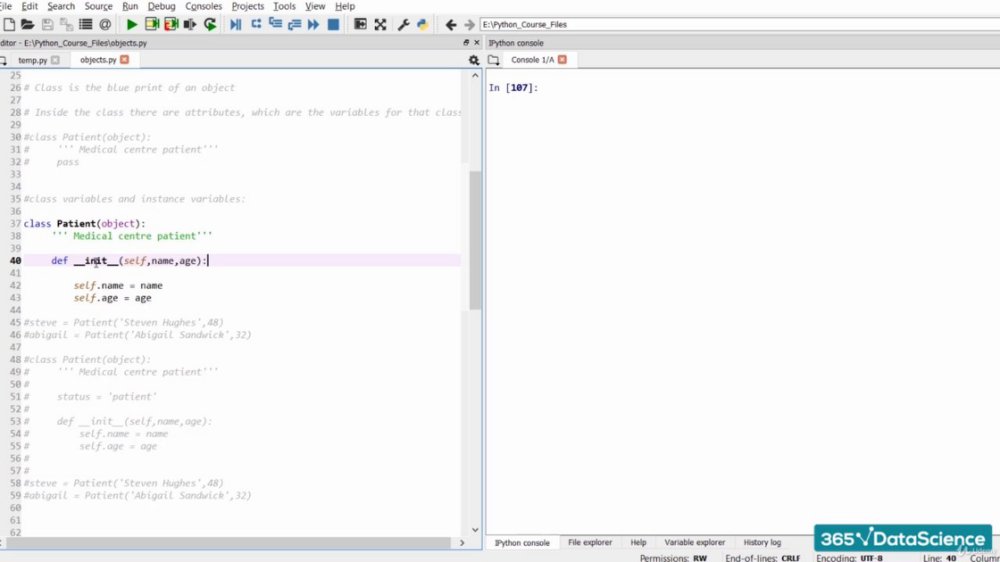Click the IPython prompt In [107]
This screenshot has width=1000, height=562.
513,87
